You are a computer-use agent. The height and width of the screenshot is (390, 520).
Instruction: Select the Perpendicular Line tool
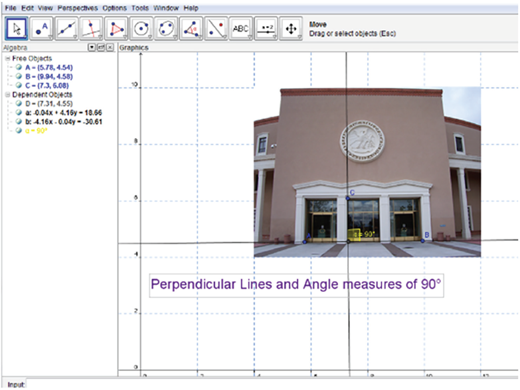point(91,29)
